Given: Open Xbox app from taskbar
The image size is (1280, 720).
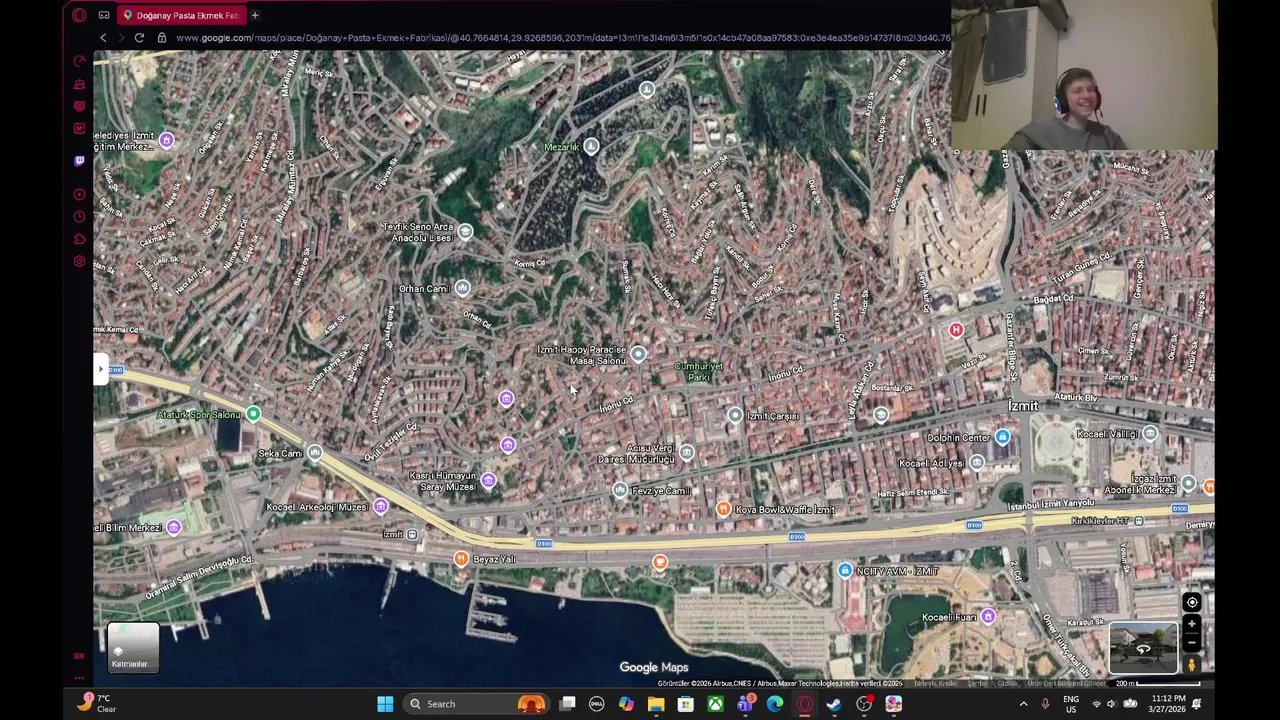Looking at the screenshot, I should [x=715, y=704].
